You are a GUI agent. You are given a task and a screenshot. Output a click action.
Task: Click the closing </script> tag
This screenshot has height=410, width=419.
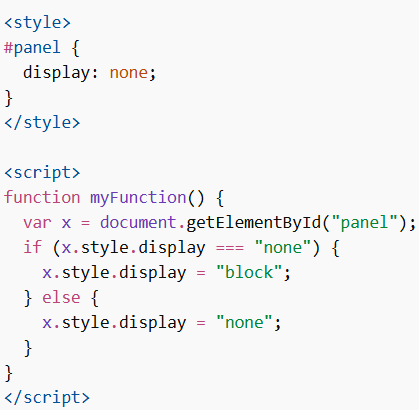click(47, 398)
